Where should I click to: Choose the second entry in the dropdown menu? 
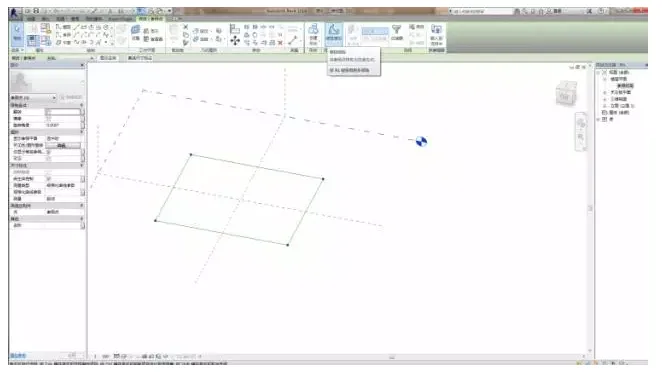coord(353,60)
